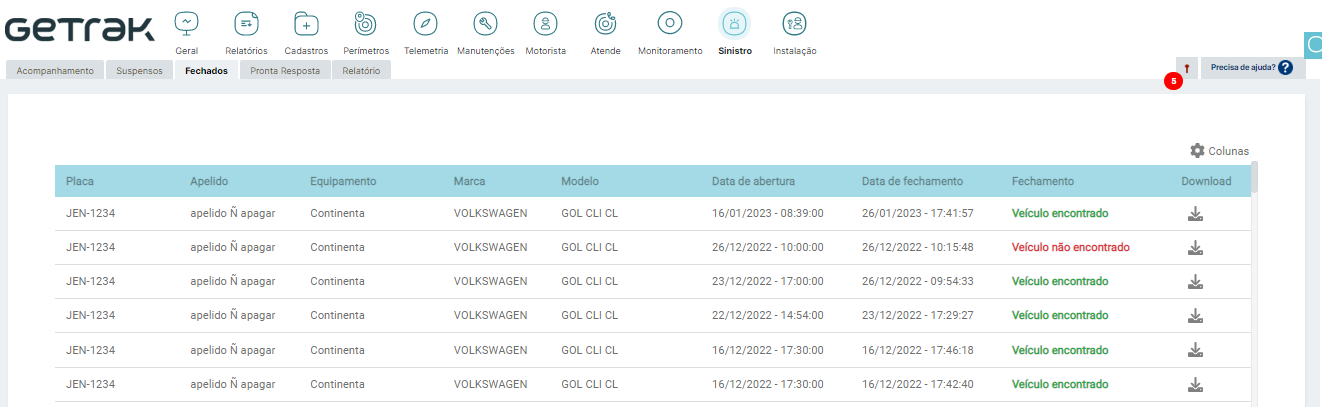Open the Manutenções wrench icon
Viewport: 1322px width, 407px height.
click(485, 23)
